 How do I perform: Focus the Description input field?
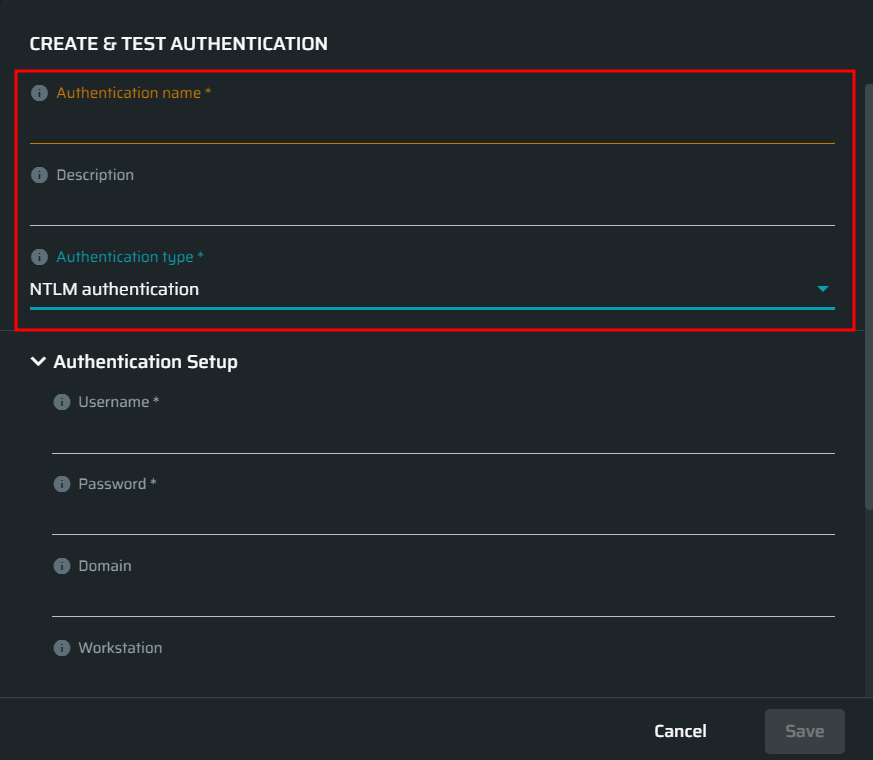(x=432, y=208)
